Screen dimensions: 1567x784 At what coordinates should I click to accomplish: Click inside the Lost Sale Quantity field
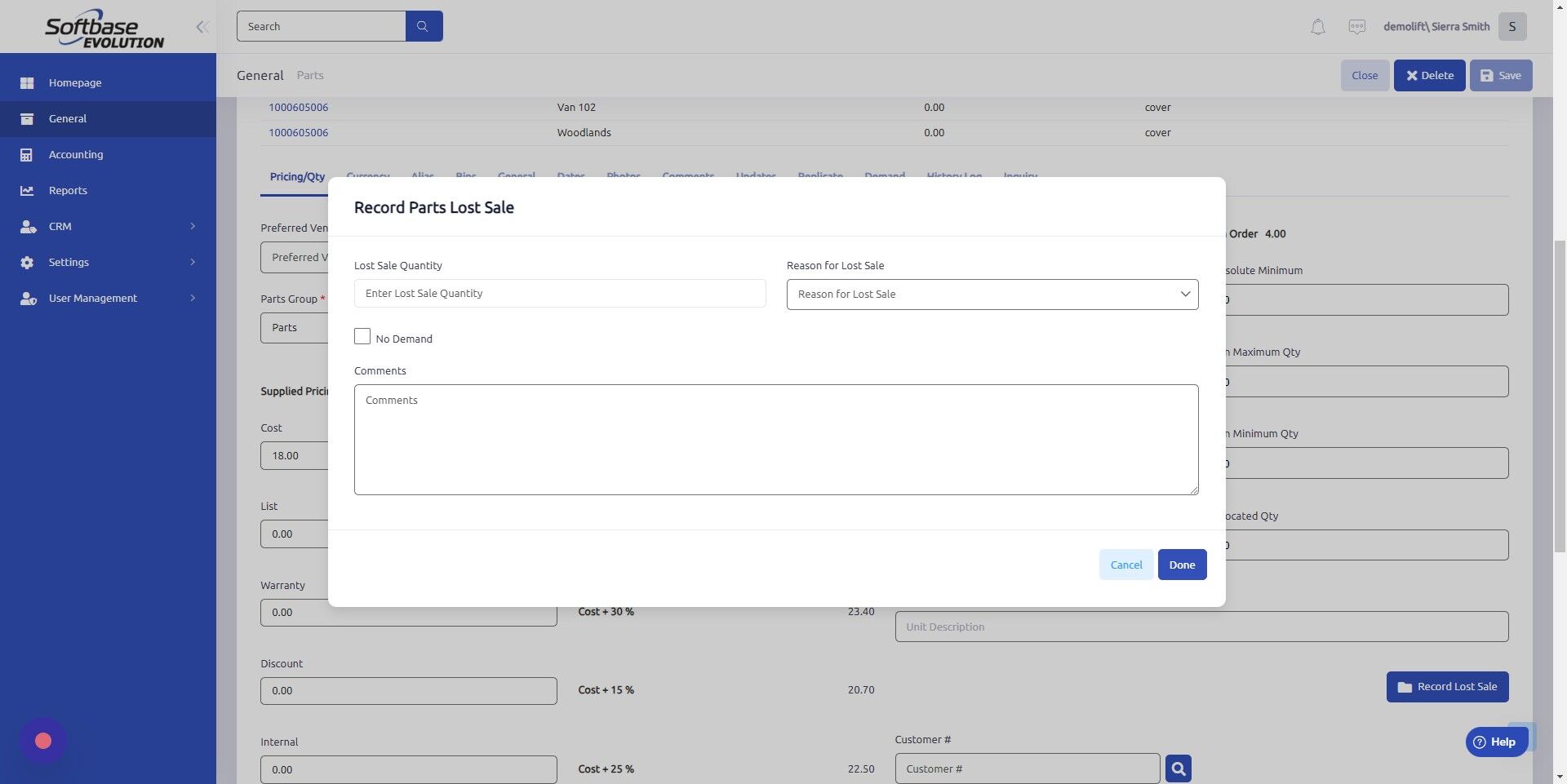(559, 293)
